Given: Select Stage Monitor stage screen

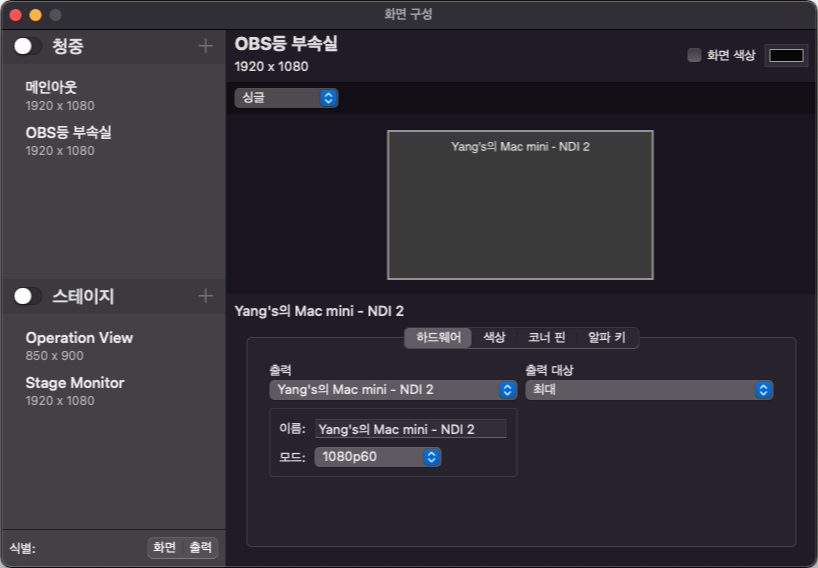Looking at the screenshot, I should pyautogui.click(x=113, y=391).
